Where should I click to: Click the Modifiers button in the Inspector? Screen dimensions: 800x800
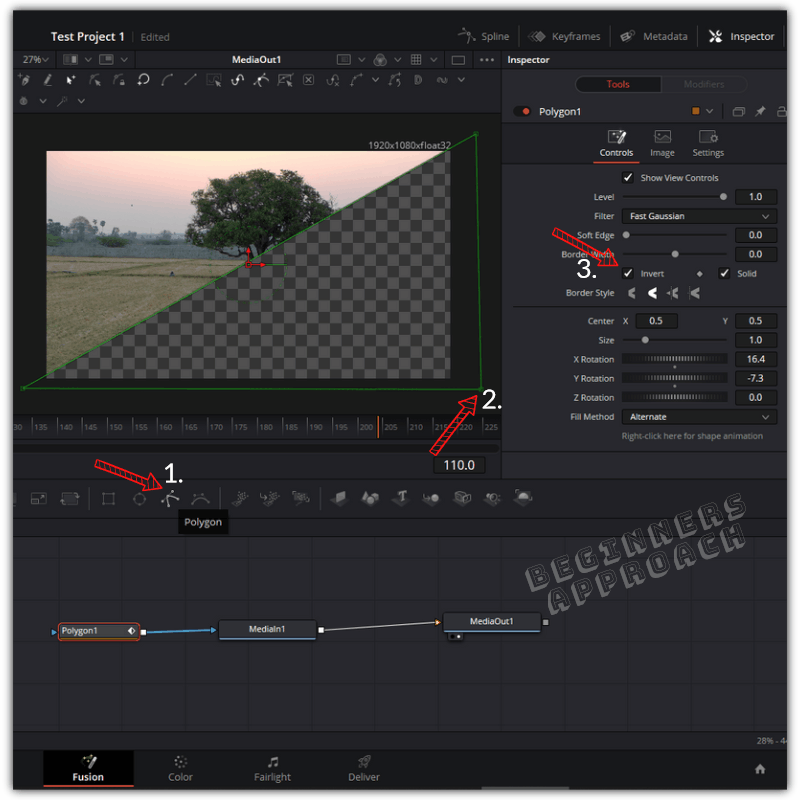[704, 84]
